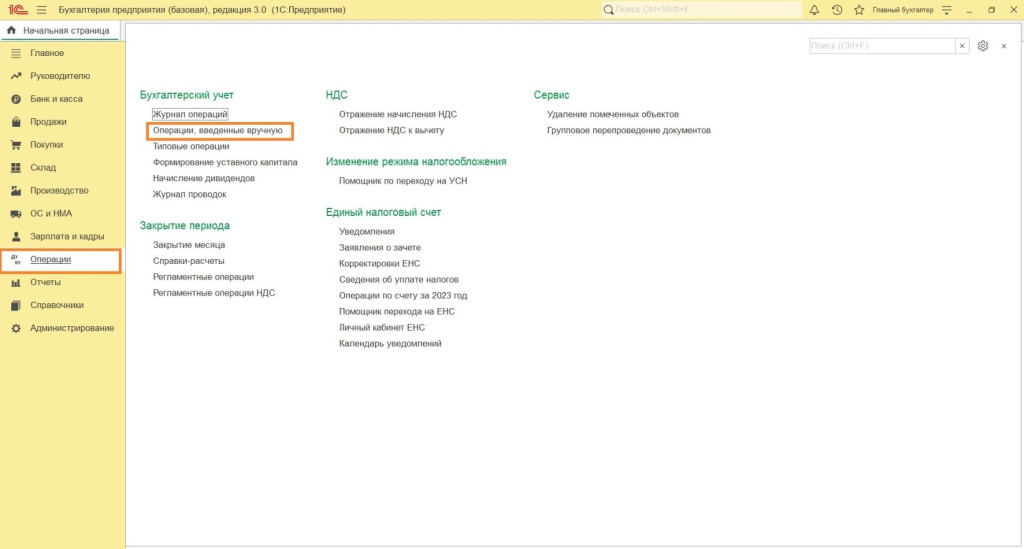
Task: Open Корректировки ЕНС
Action: [x=379, y=264]
